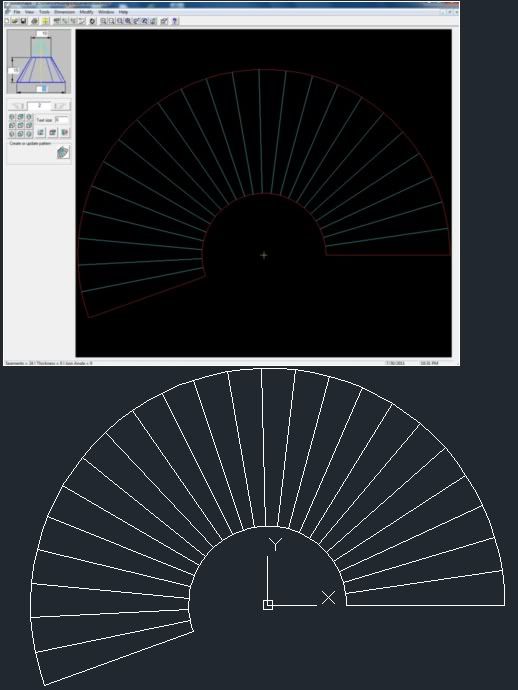Click the top diameter dimension field in the preview
The width and height of the screenshot is (518, 690).
[x=42, y=33]
